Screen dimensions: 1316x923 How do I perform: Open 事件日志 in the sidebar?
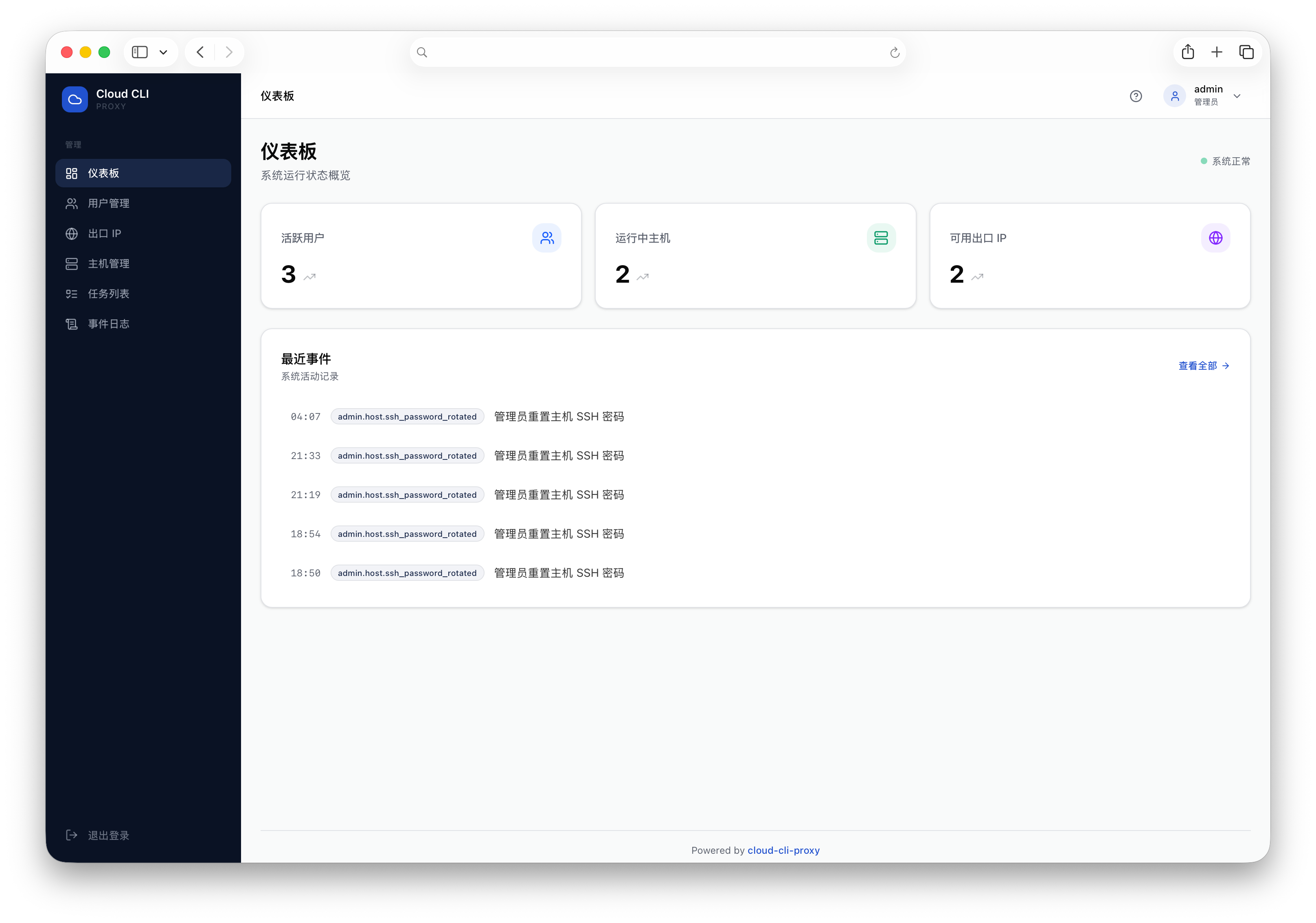[143, 324]
